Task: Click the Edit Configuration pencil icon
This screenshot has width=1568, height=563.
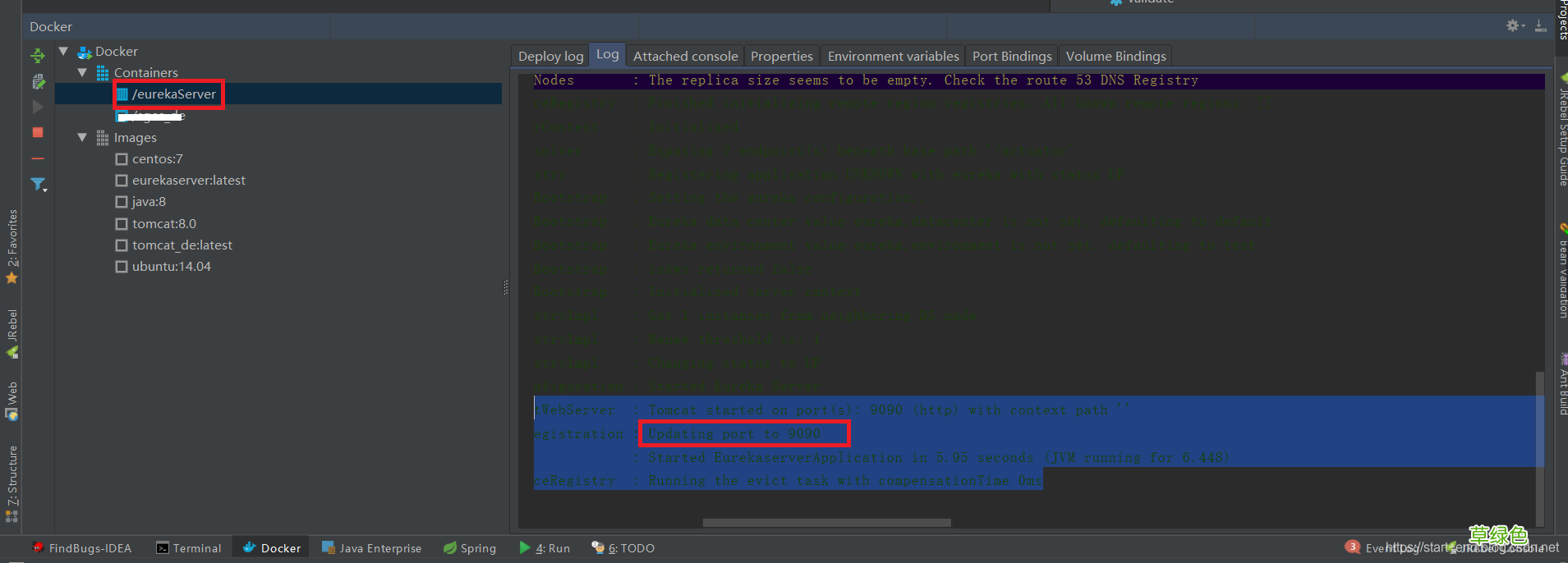Action: click(x=38, y=81)
